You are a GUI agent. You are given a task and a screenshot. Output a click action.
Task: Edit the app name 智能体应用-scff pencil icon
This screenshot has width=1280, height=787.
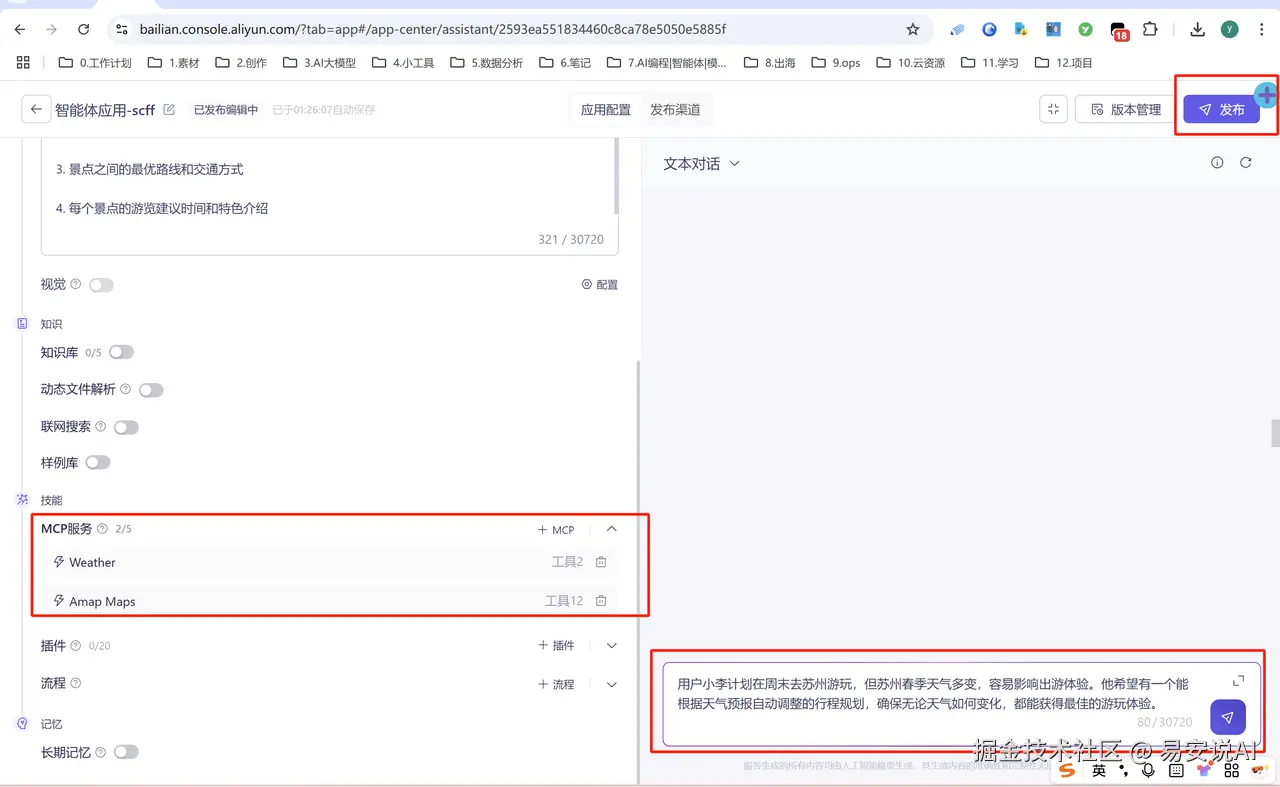point(169,110)
